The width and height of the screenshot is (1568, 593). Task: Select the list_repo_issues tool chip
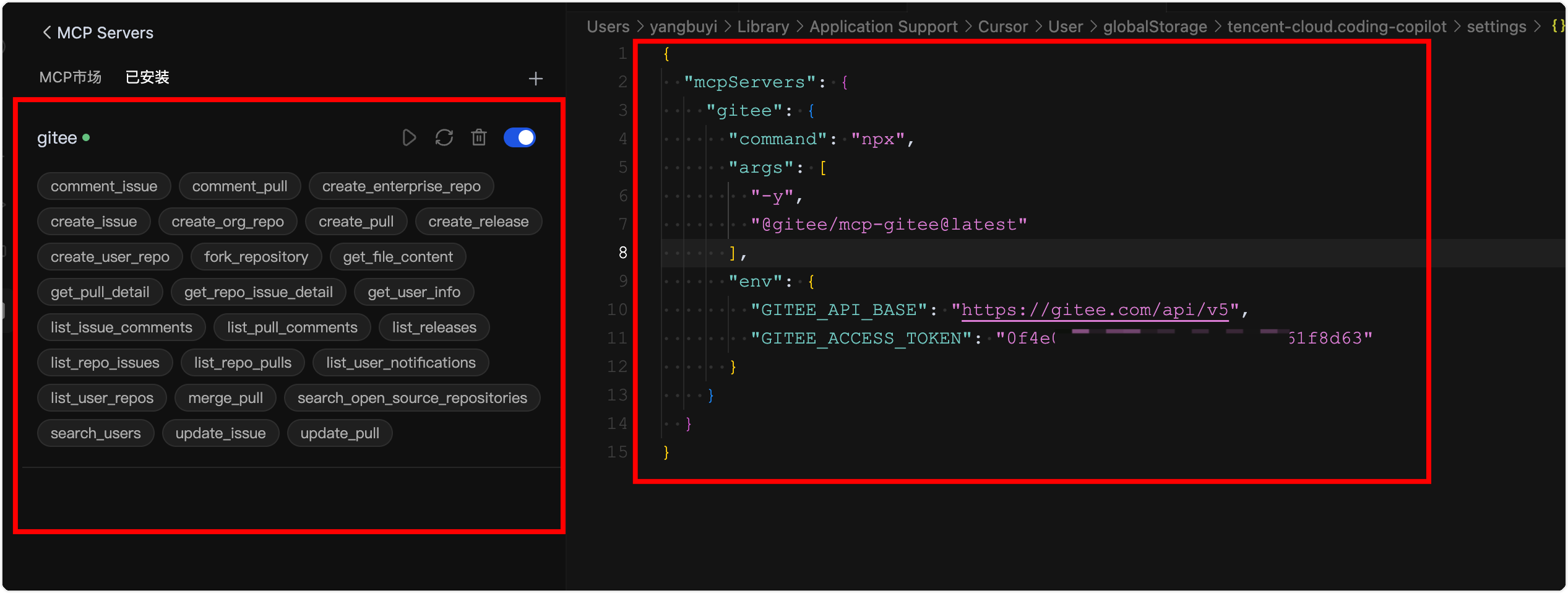point(105,363)
